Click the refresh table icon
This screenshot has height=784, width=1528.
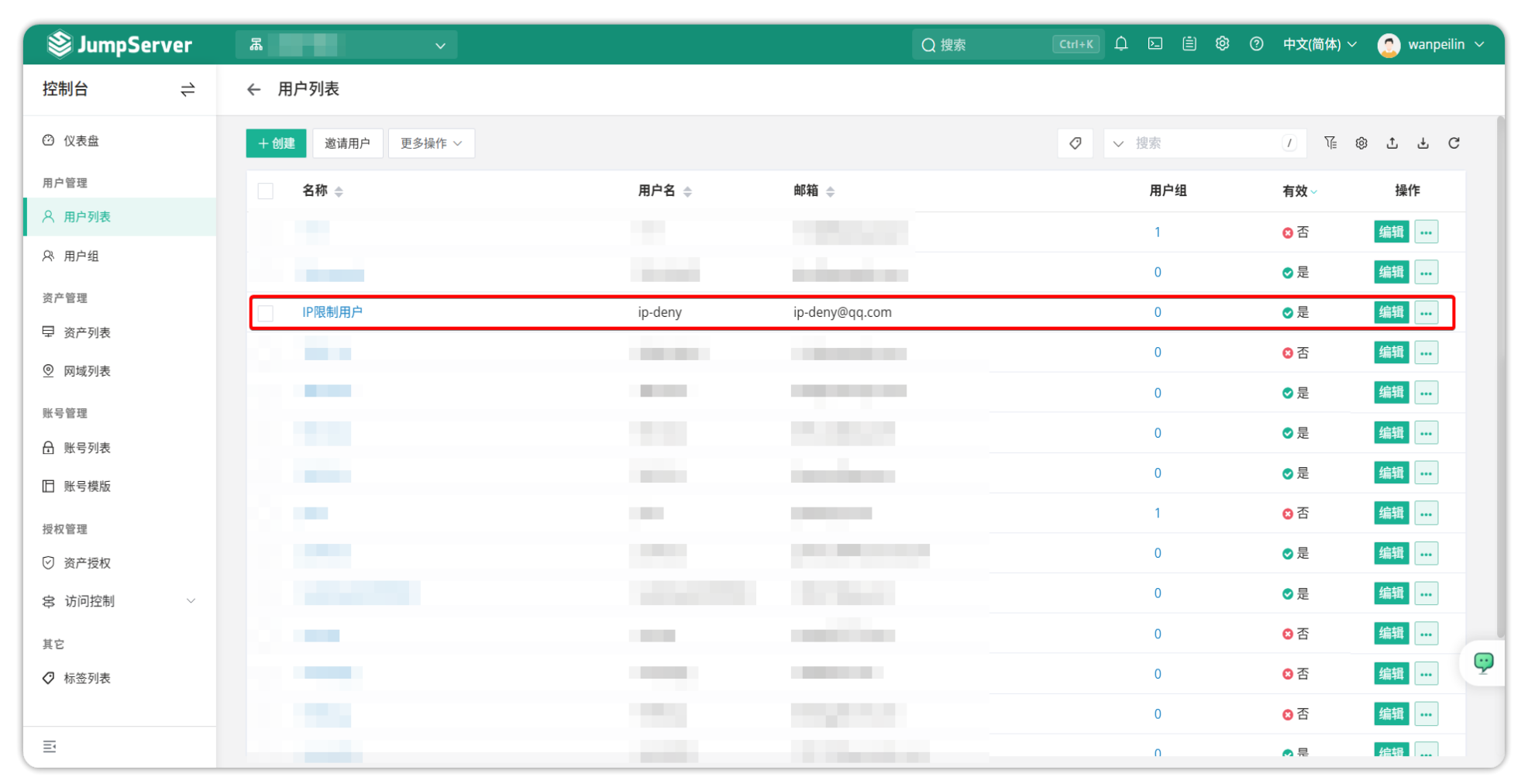pyautogui.click(x=1454, y=143)
